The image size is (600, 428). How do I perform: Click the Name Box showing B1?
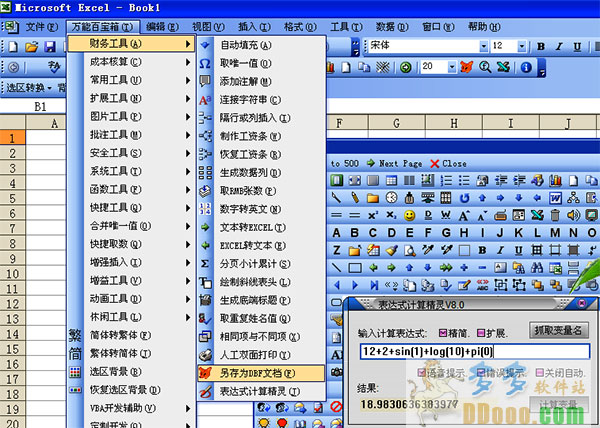(33, 106)
